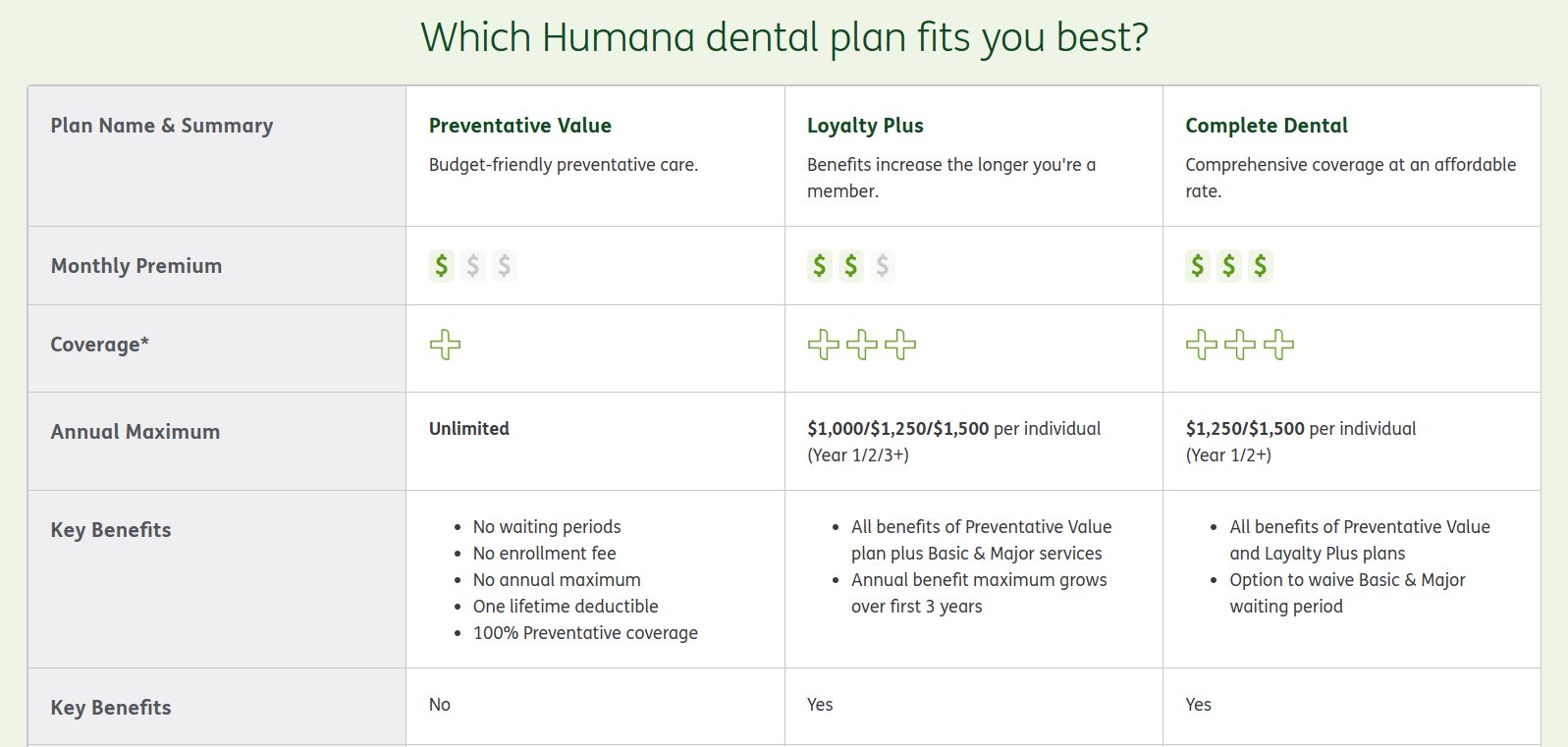Click the $1,000/$1,250/$1,500 per individual text
Screen dimensions: 1568x747
[x=954, y=429]
